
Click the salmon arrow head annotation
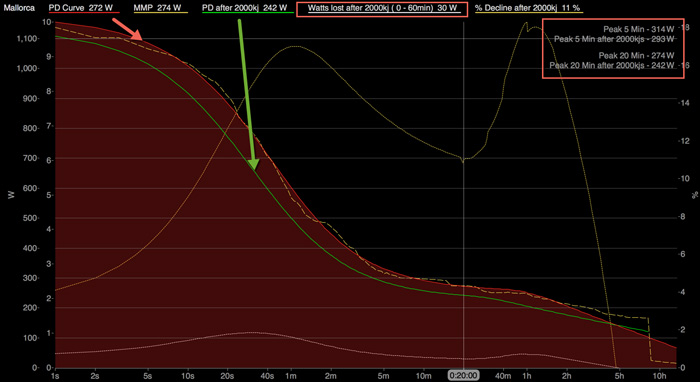(x=138, y=37)
